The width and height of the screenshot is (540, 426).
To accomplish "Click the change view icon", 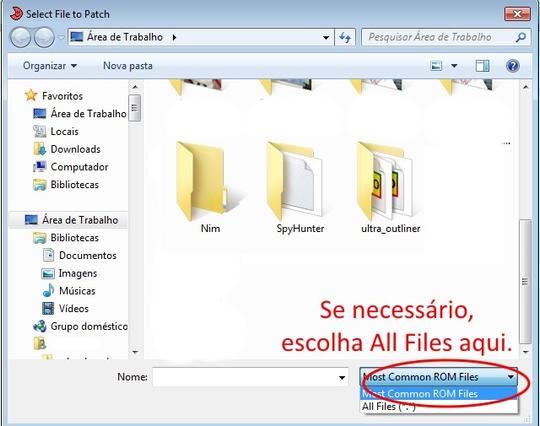I will (436, 66).
